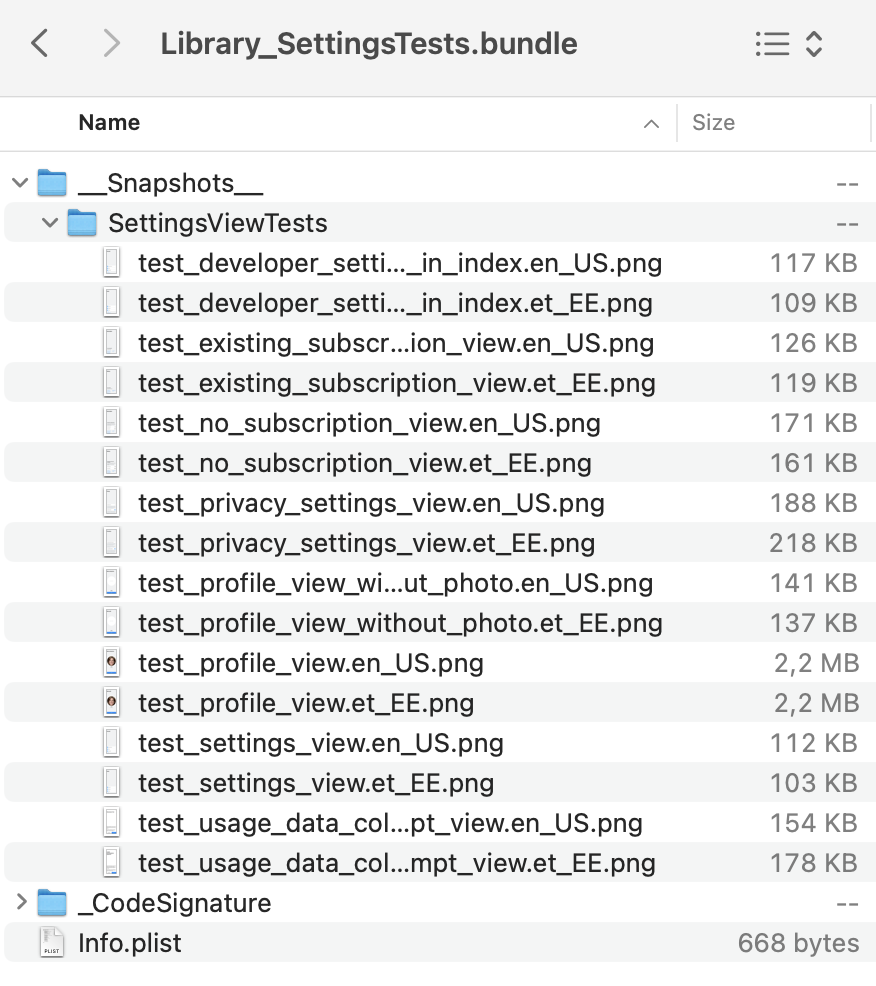Select the Info.plist file row
876x986 pixels.
point(128,943)
